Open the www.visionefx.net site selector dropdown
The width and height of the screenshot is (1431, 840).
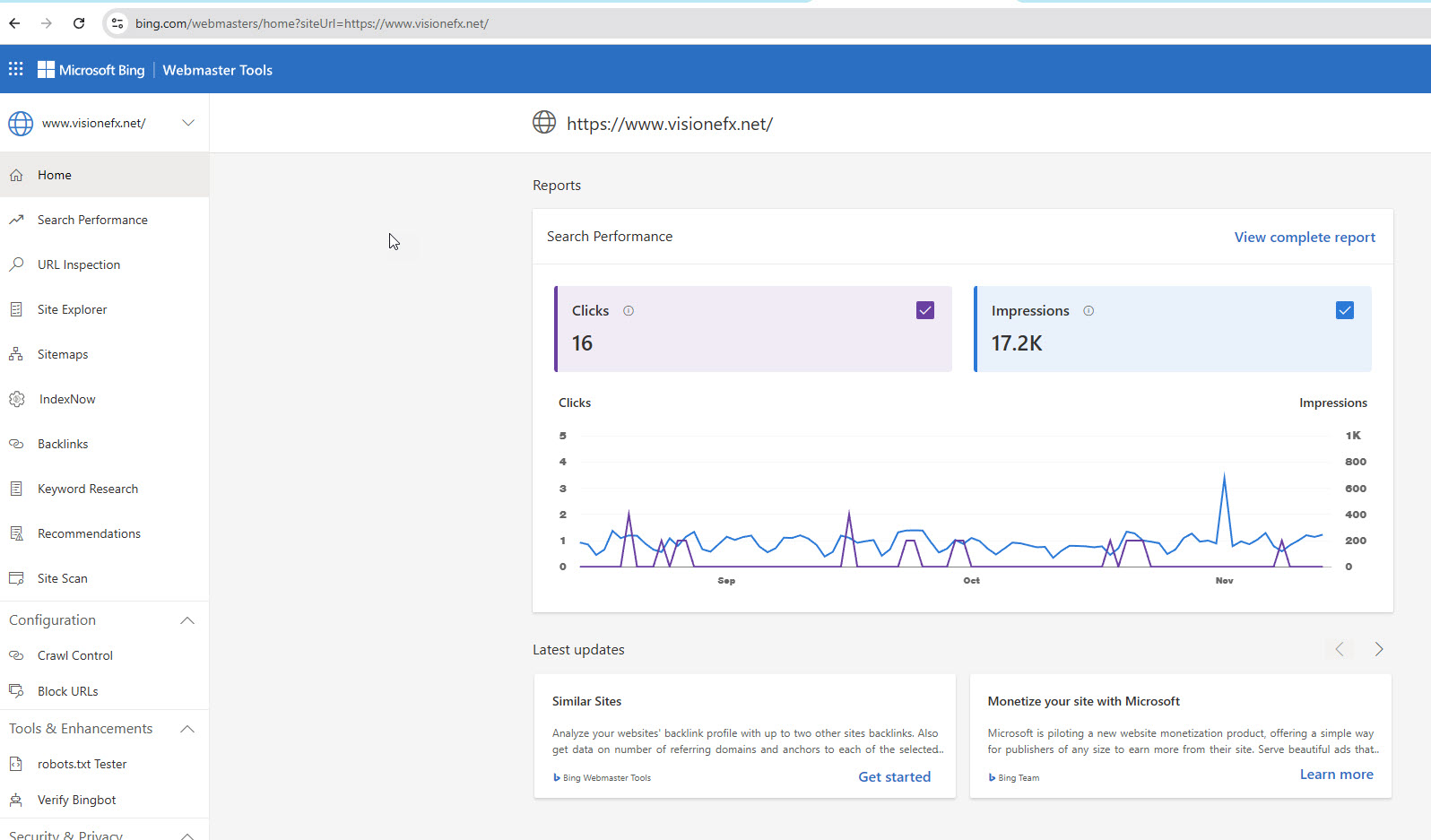click(x=104, y=123)
